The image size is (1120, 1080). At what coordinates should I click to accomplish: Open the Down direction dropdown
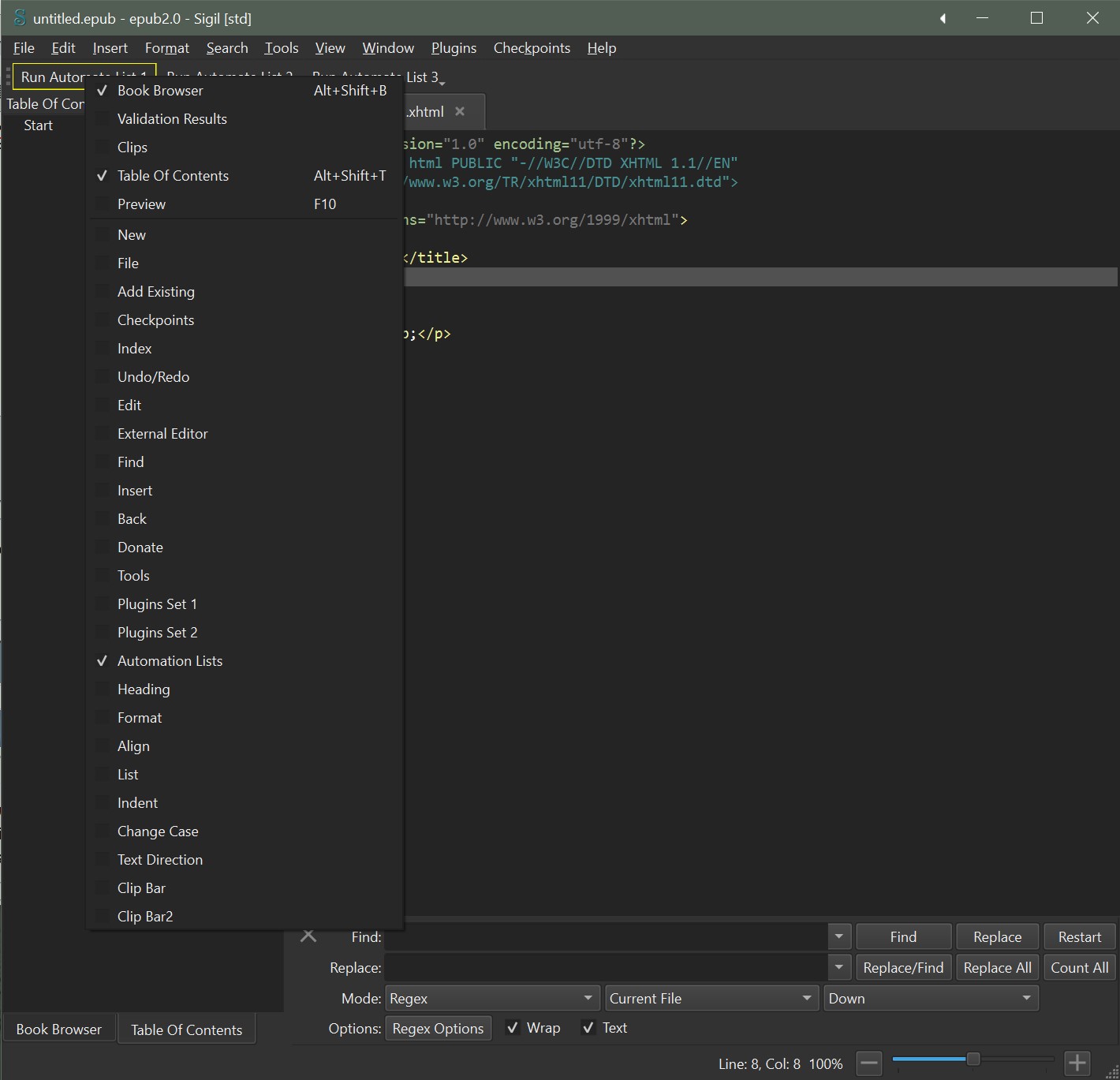tap(931, 998)
